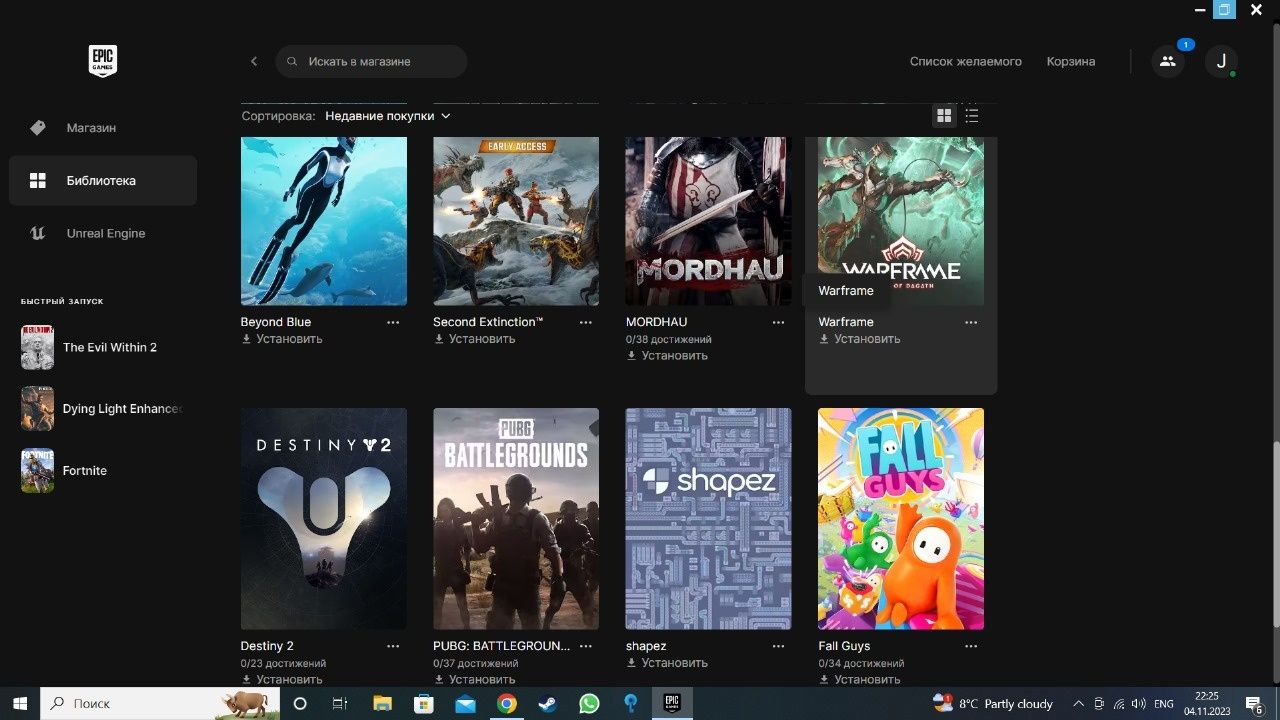Select the Библиотека sidebar item
The height and width of the screenshot is (720, 1280).
pos(103,180)
